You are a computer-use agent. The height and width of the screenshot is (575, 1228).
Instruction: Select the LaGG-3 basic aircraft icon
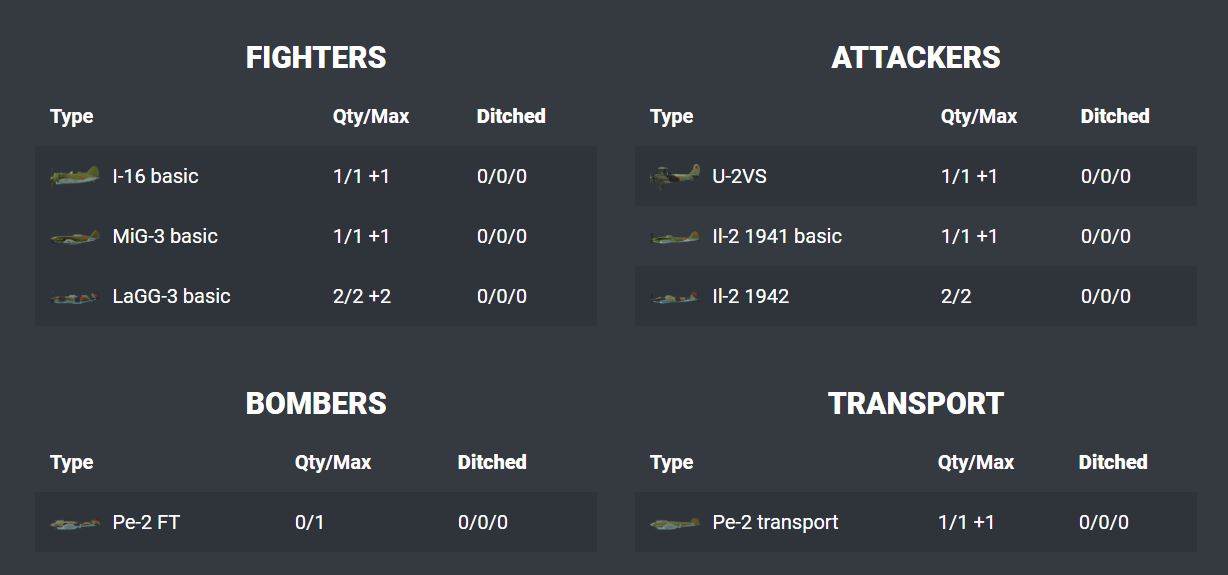[75, 297]
